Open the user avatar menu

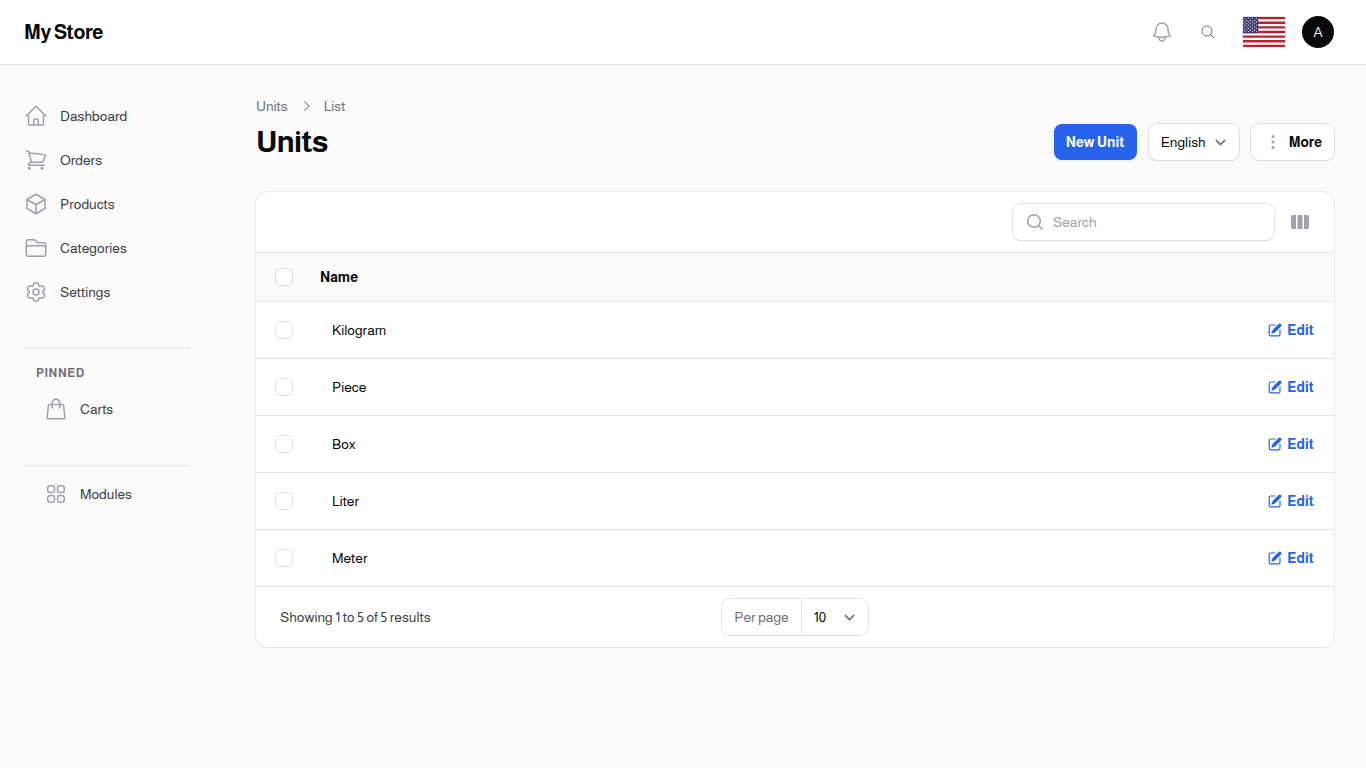1317,32
